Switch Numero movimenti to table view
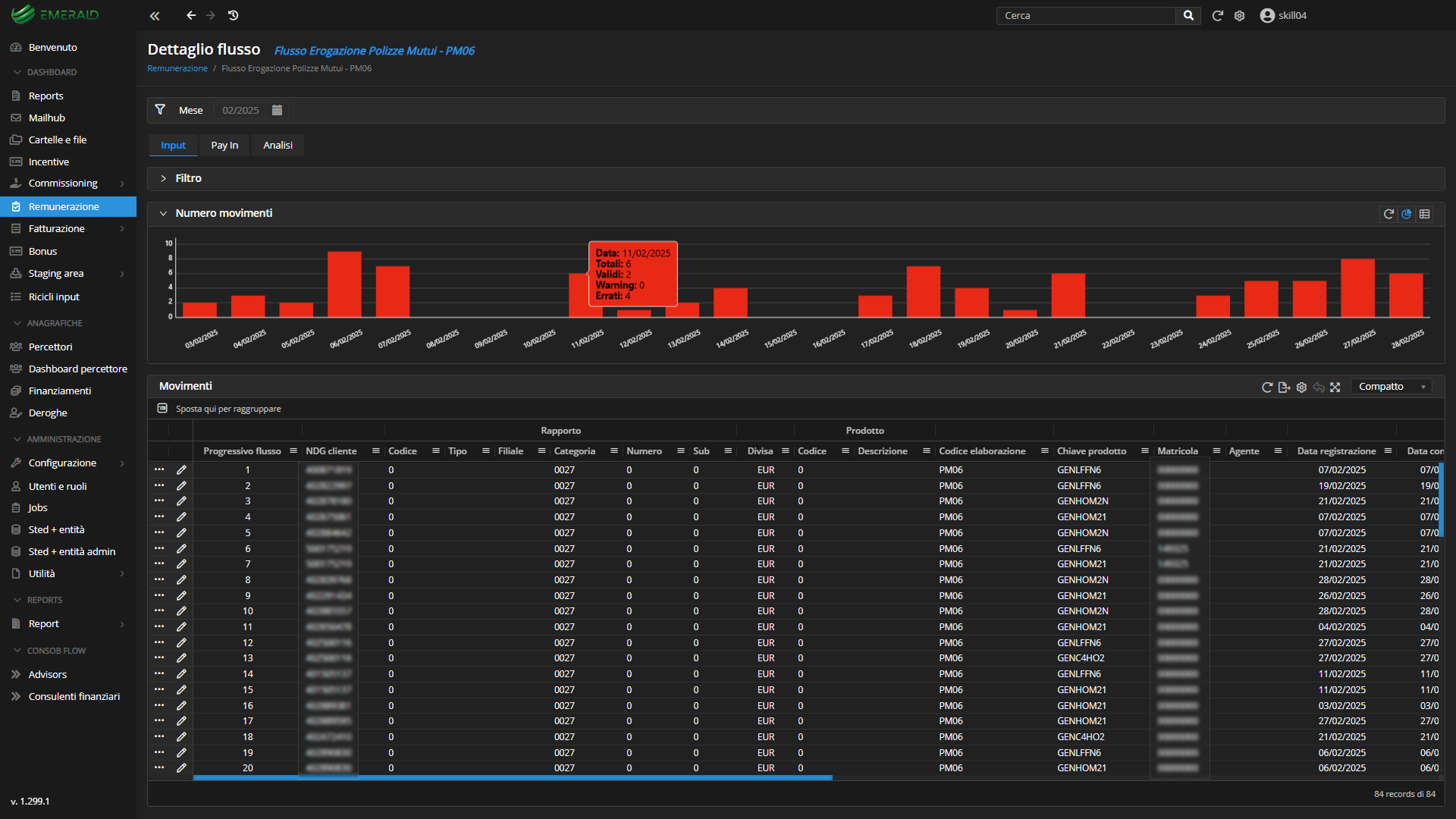The height and width of the screenshot is (819, 1456). click(1425, 214)
